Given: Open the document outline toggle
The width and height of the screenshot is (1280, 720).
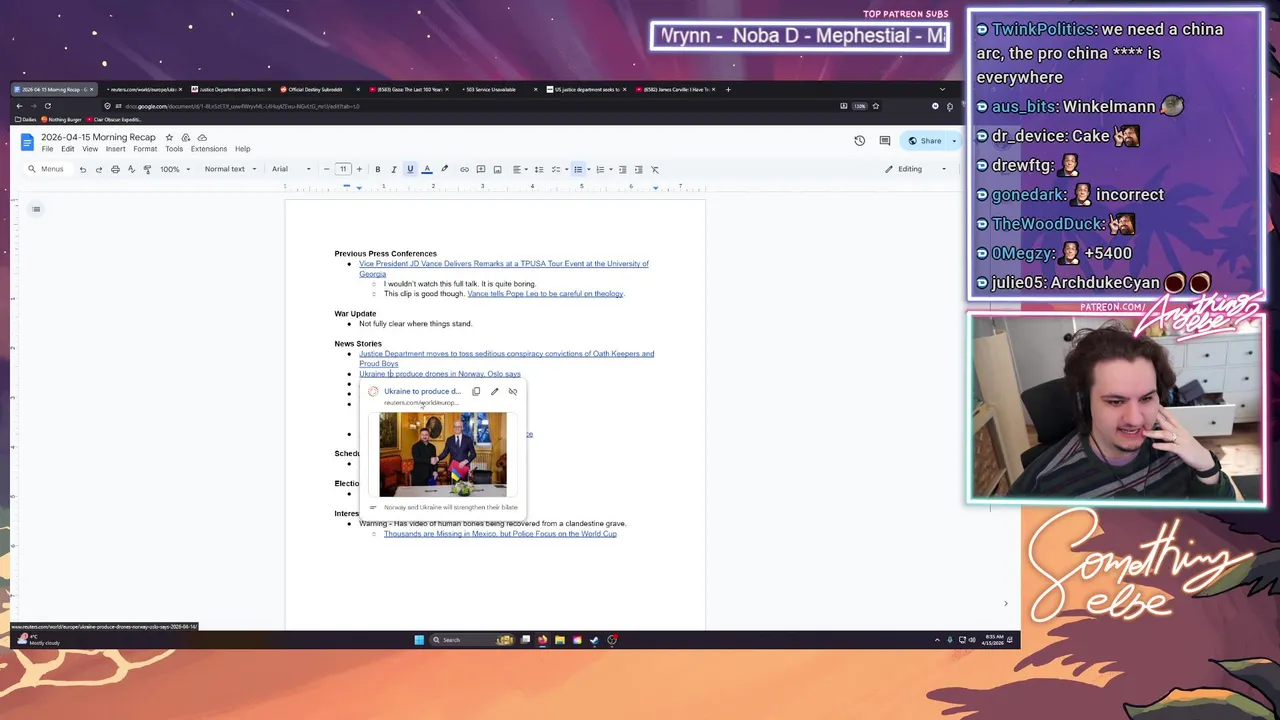Looking at the screenshot, I should 36,209.
